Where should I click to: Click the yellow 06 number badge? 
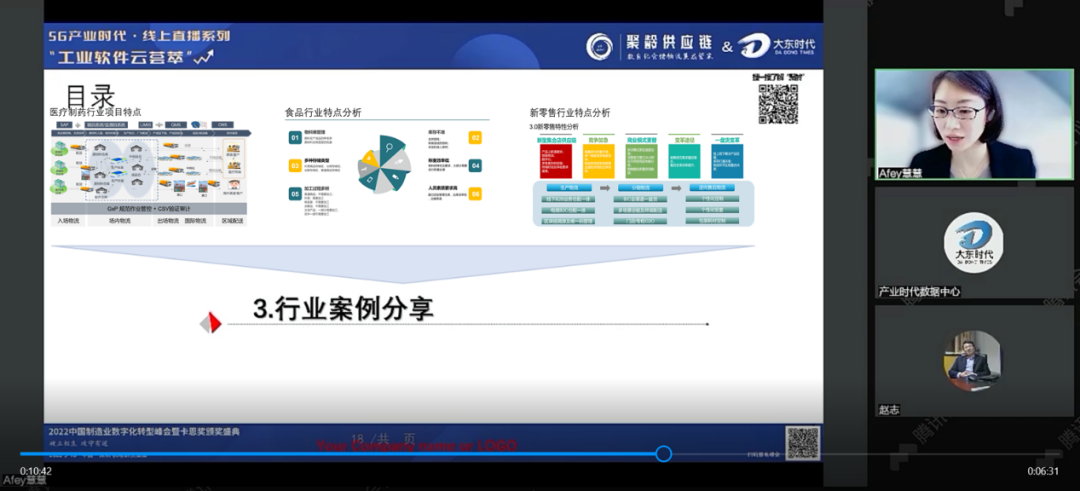(x=475, y=194)
